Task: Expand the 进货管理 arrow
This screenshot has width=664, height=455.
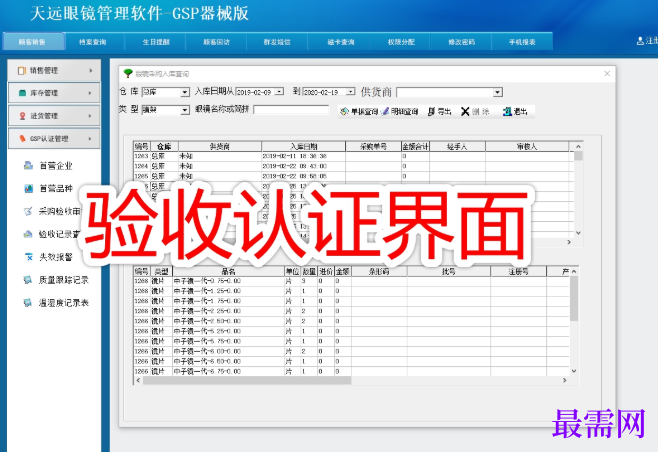Action: [91, 116]
